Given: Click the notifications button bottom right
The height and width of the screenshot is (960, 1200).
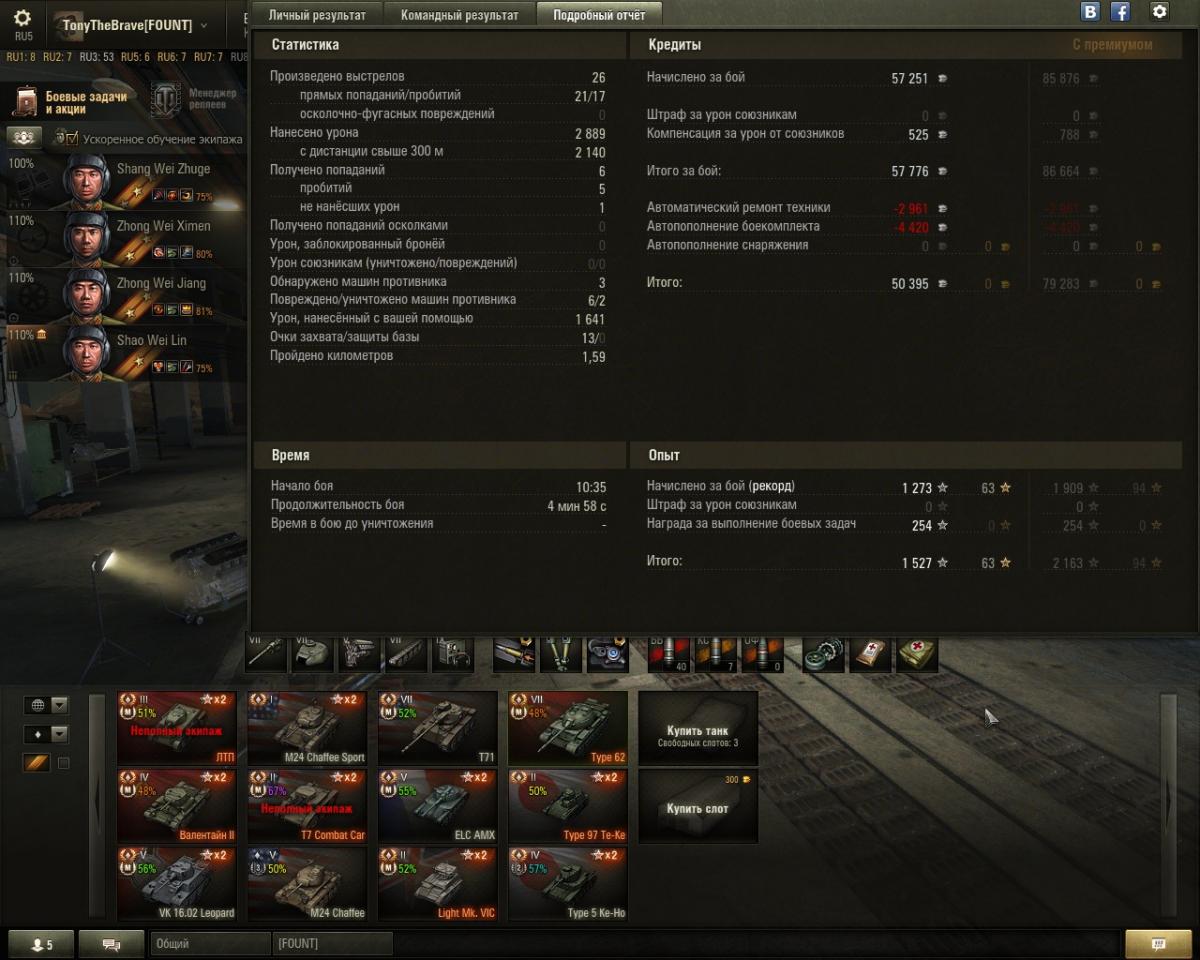Looking at the screenshot, I should pos(1158,943).
